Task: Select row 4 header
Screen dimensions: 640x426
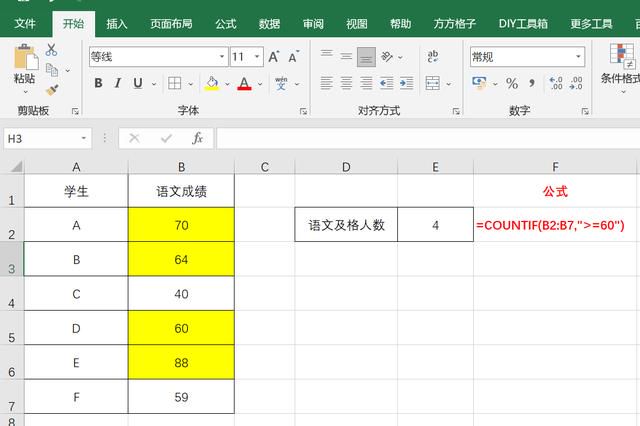Action: tap(12, 293)
